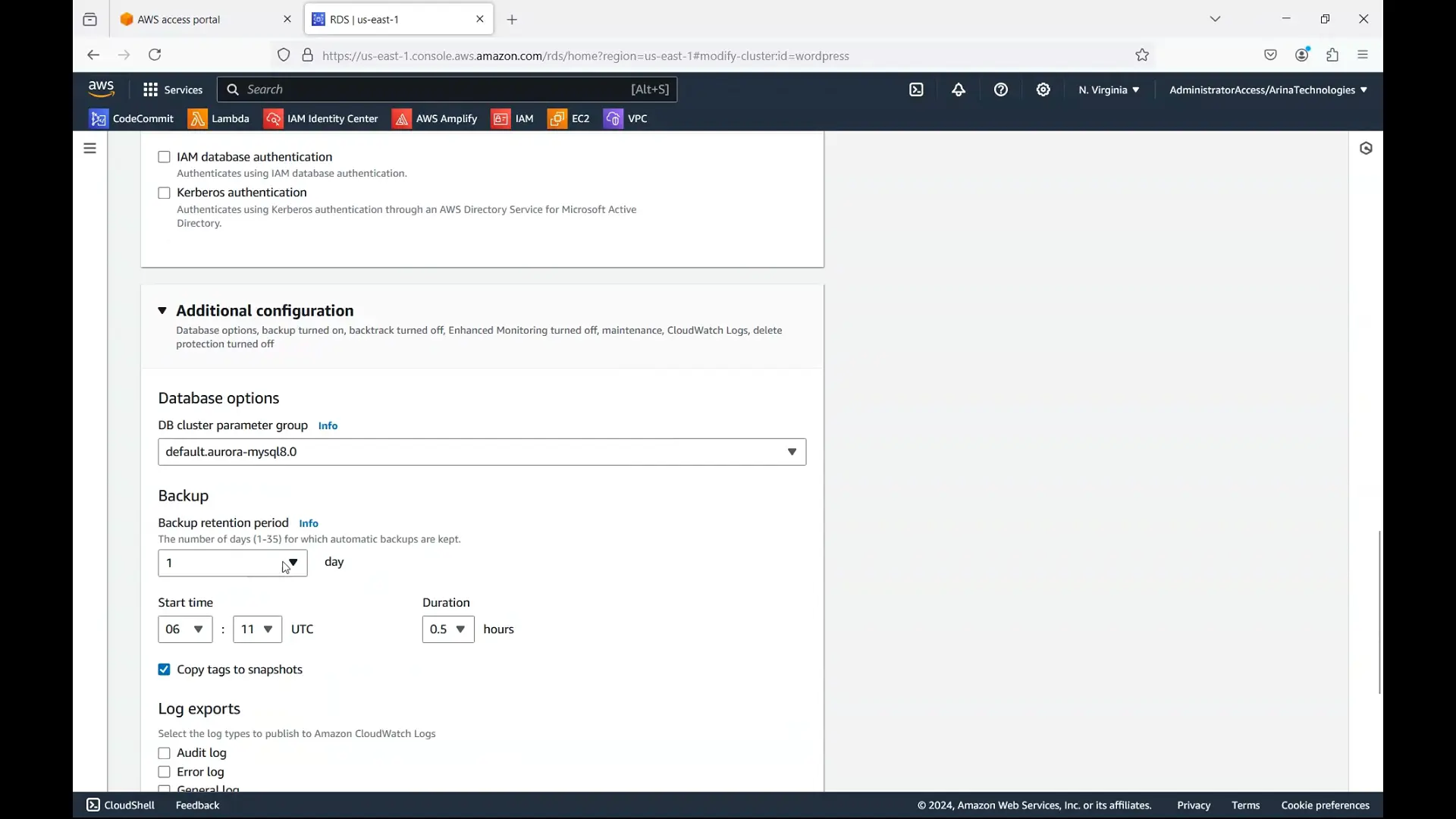Viewport: 1456px width, 819px height.
Task: Open the left navigation hamburger menu
Action: (x=90, y=149)
